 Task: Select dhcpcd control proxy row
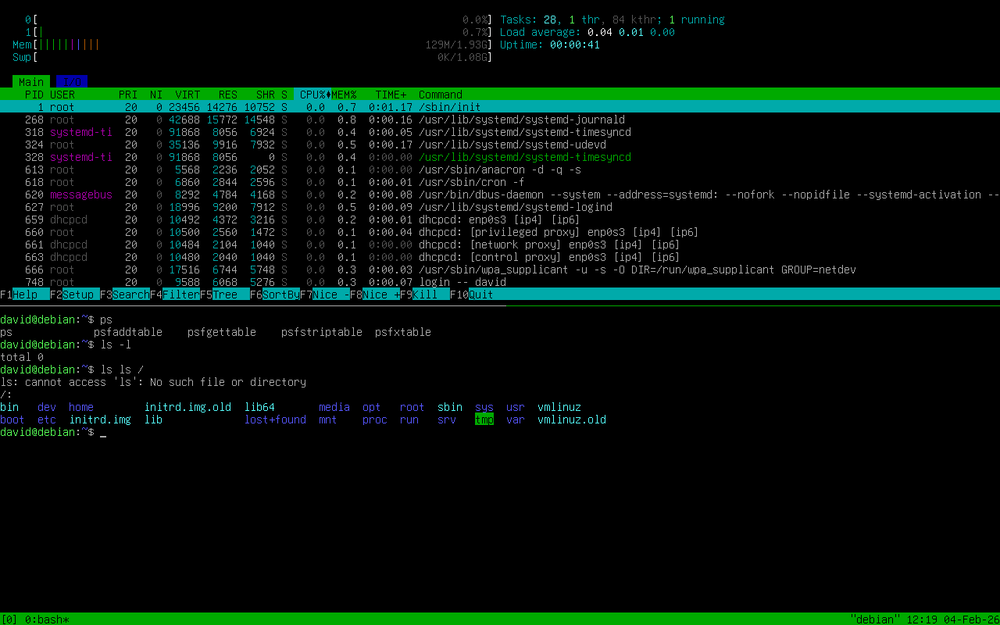click(x=500, y=257)
